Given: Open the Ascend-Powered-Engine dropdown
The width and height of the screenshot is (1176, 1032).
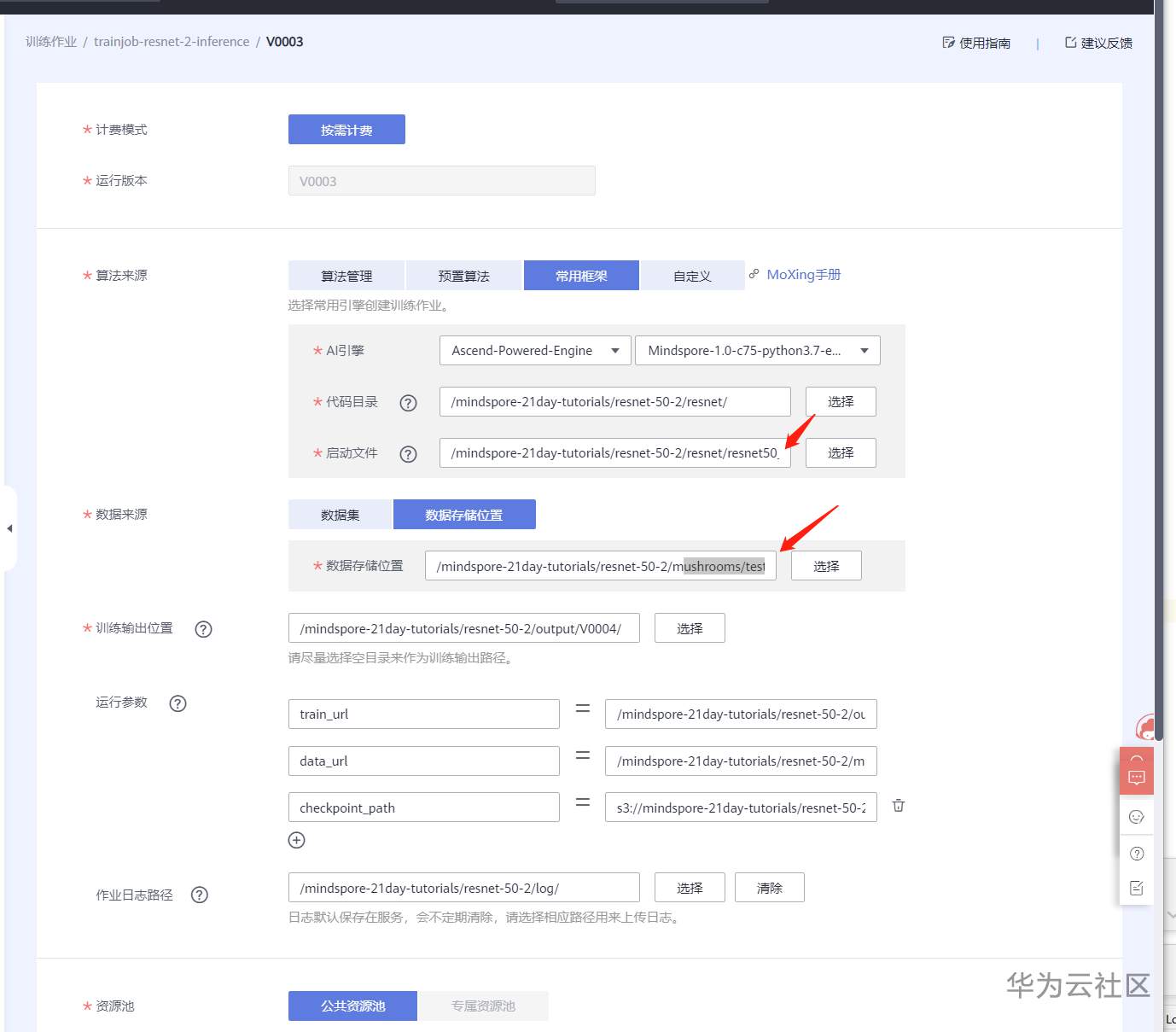Looking at the screenshot, I should [535, 351].
